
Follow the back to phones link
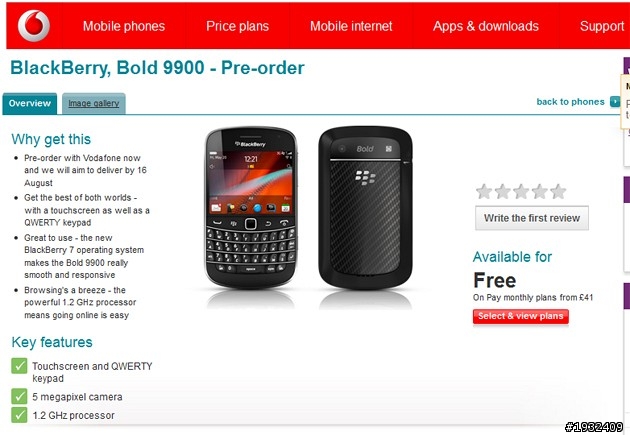tap(571, 102)
